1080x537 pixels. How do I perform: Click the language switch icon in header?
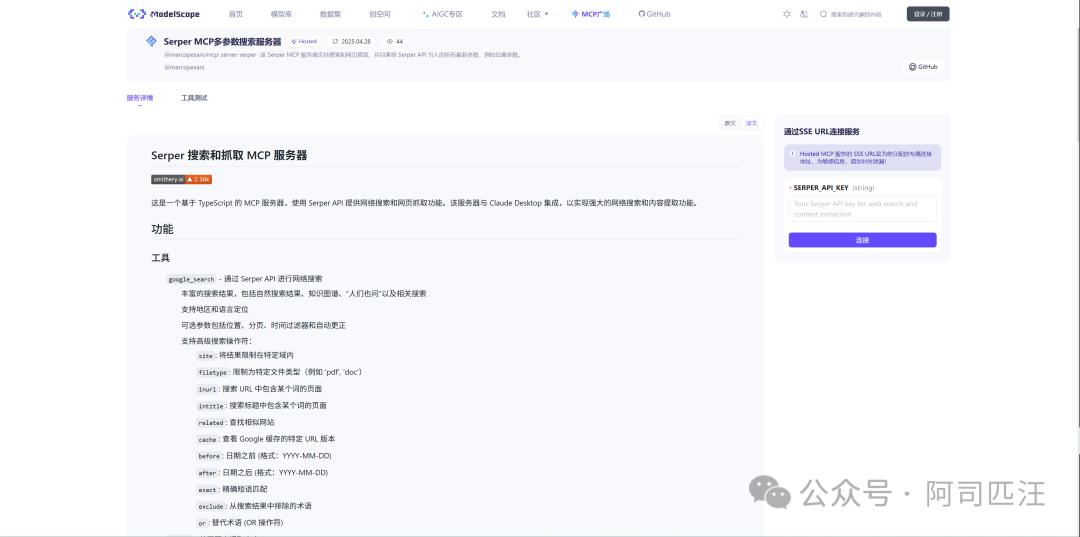804,14
